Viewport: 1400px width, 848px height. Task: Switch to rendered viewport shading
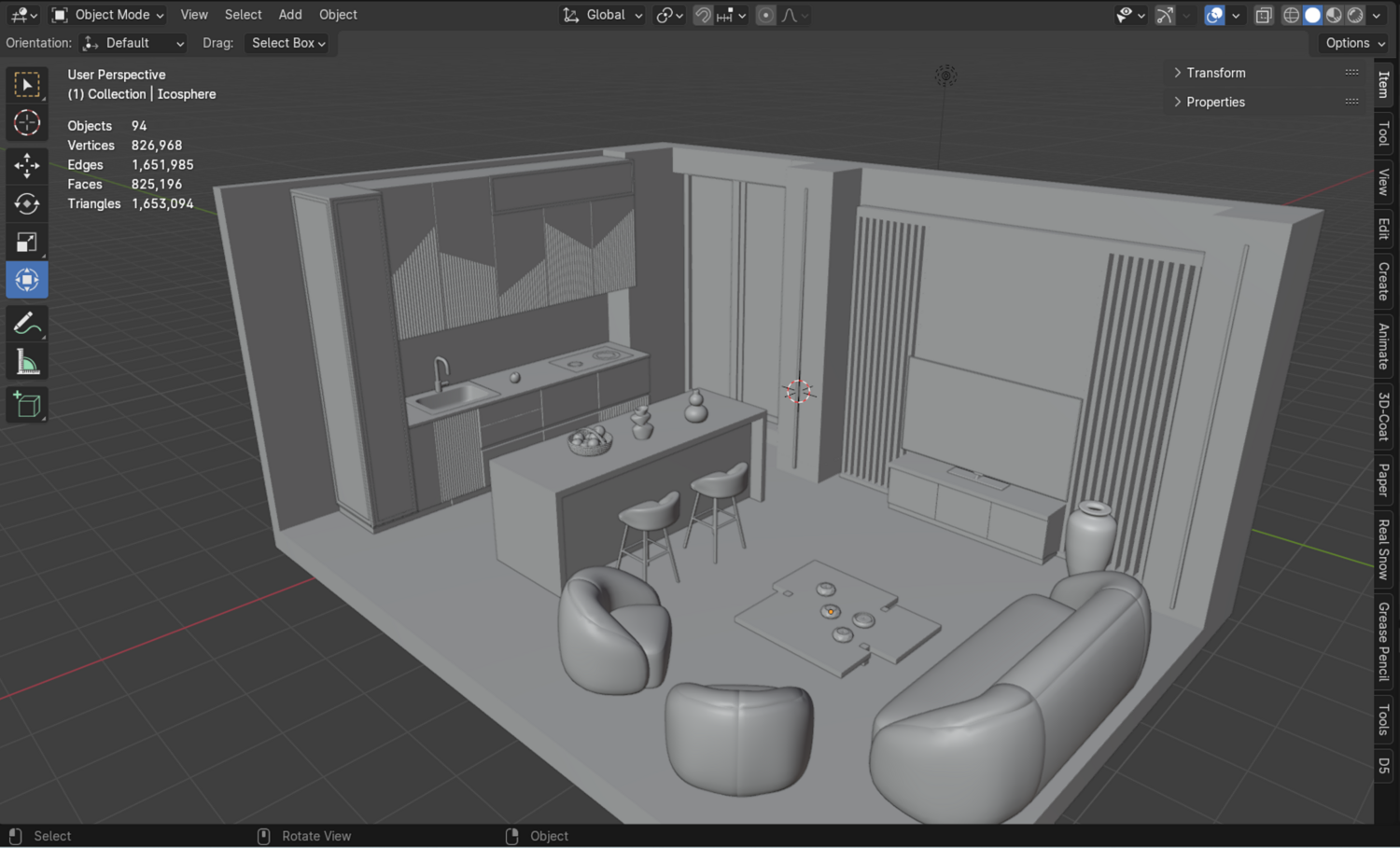[1356, 15]
